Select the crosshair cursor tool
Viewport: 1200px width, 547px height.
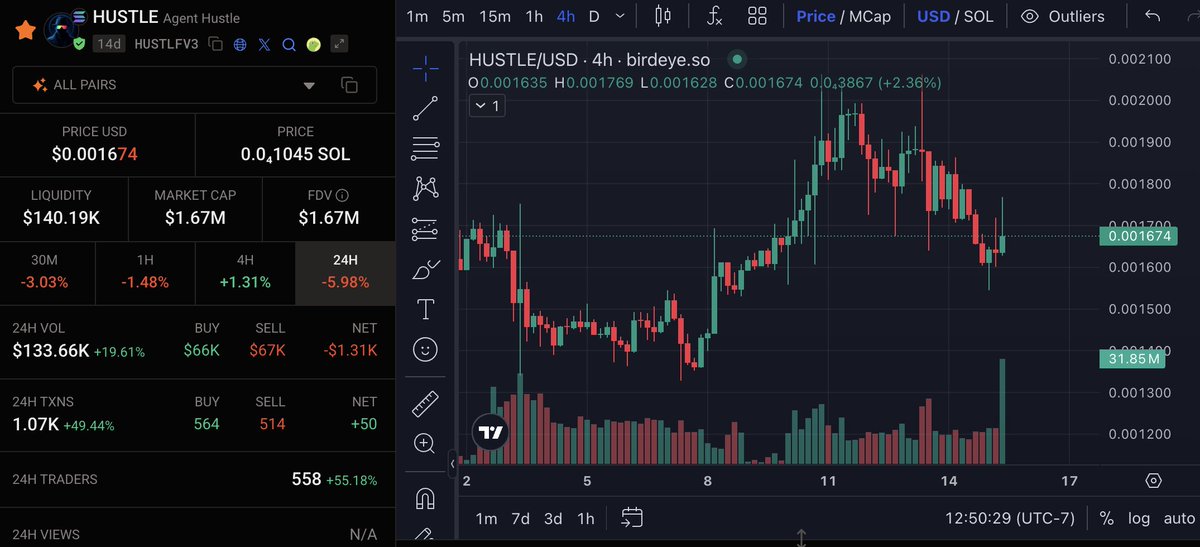tap(426, 69)
